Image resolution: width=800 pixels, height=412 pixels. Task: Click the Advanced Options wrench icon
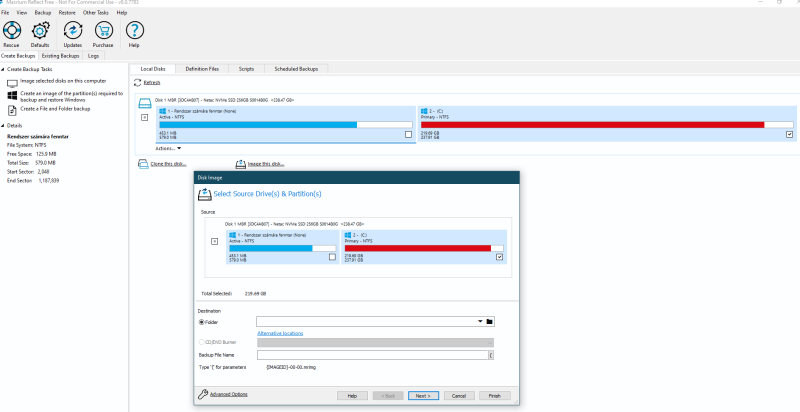pyautogui.click(x=203, y=394)
